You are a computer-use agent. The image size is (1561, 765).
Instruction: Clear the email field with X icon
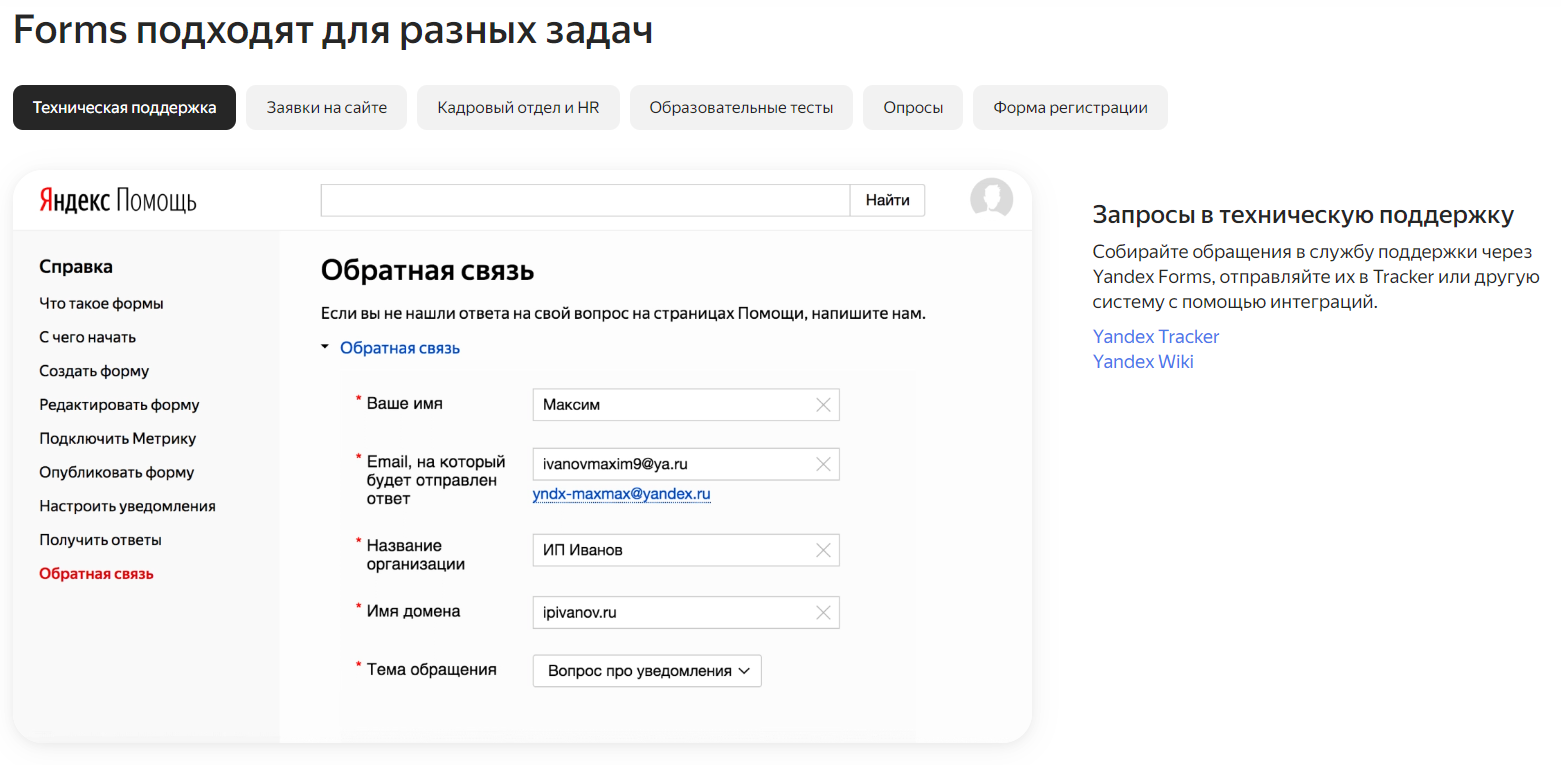tap(823, 464)
